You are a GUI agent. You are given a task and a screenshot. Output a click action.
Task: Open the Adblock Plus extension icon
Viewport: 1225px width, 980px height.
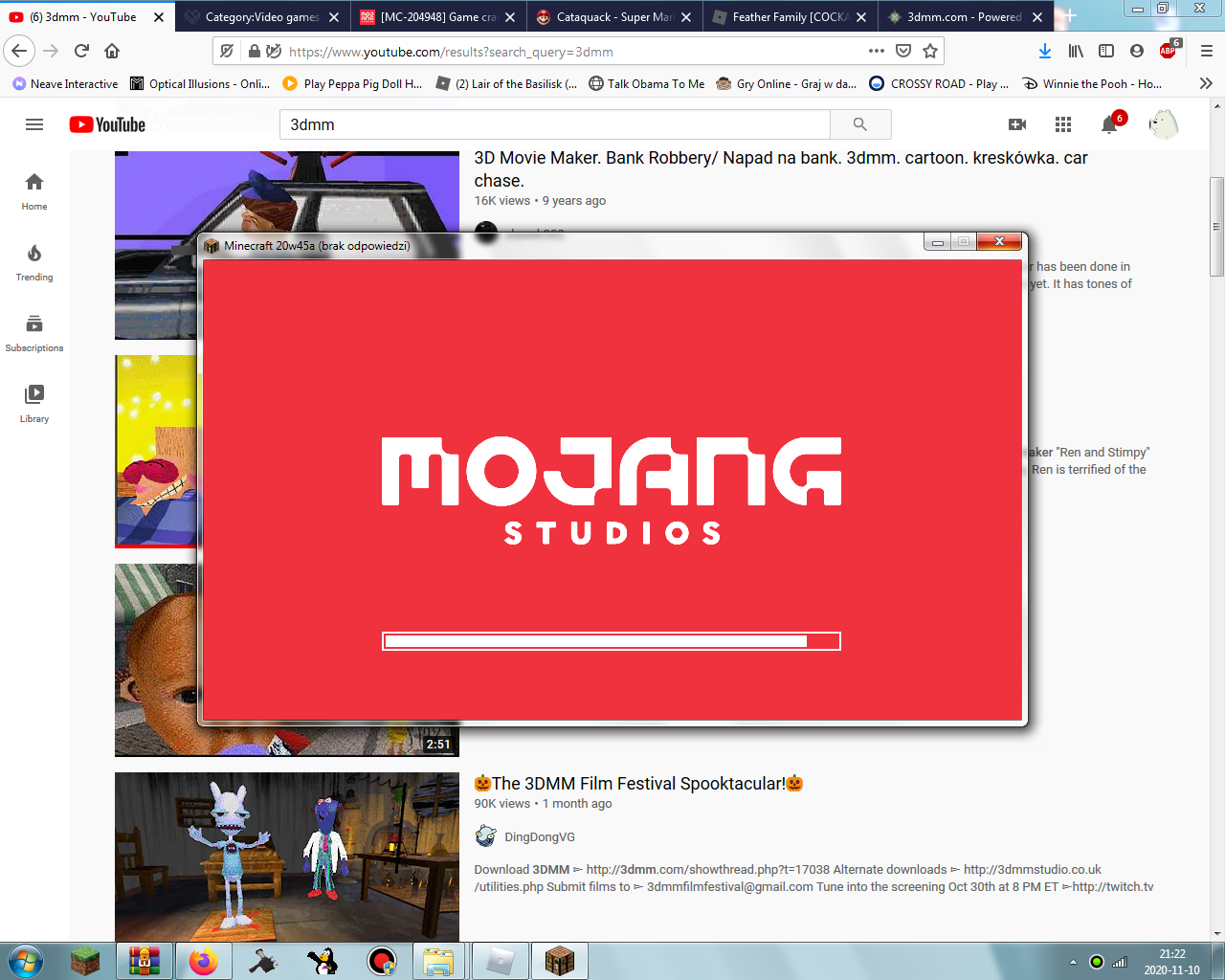tap(1169, 50)
